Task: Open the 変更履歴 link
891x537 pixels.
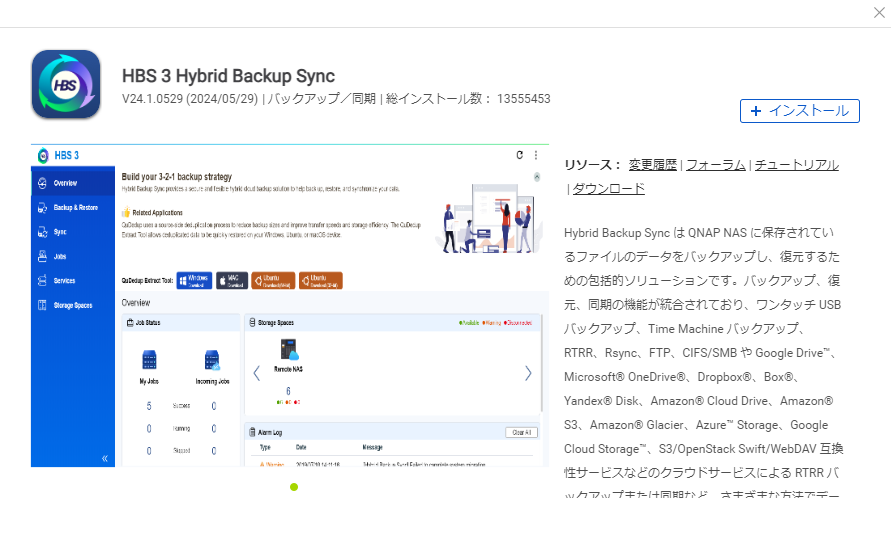Action: [653, 165]
